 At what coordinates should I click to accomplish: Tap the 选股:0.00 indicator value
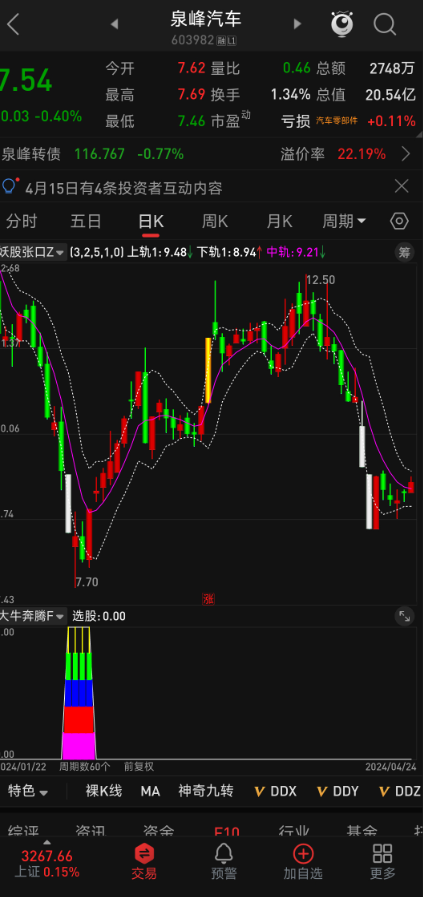point(98,616)
